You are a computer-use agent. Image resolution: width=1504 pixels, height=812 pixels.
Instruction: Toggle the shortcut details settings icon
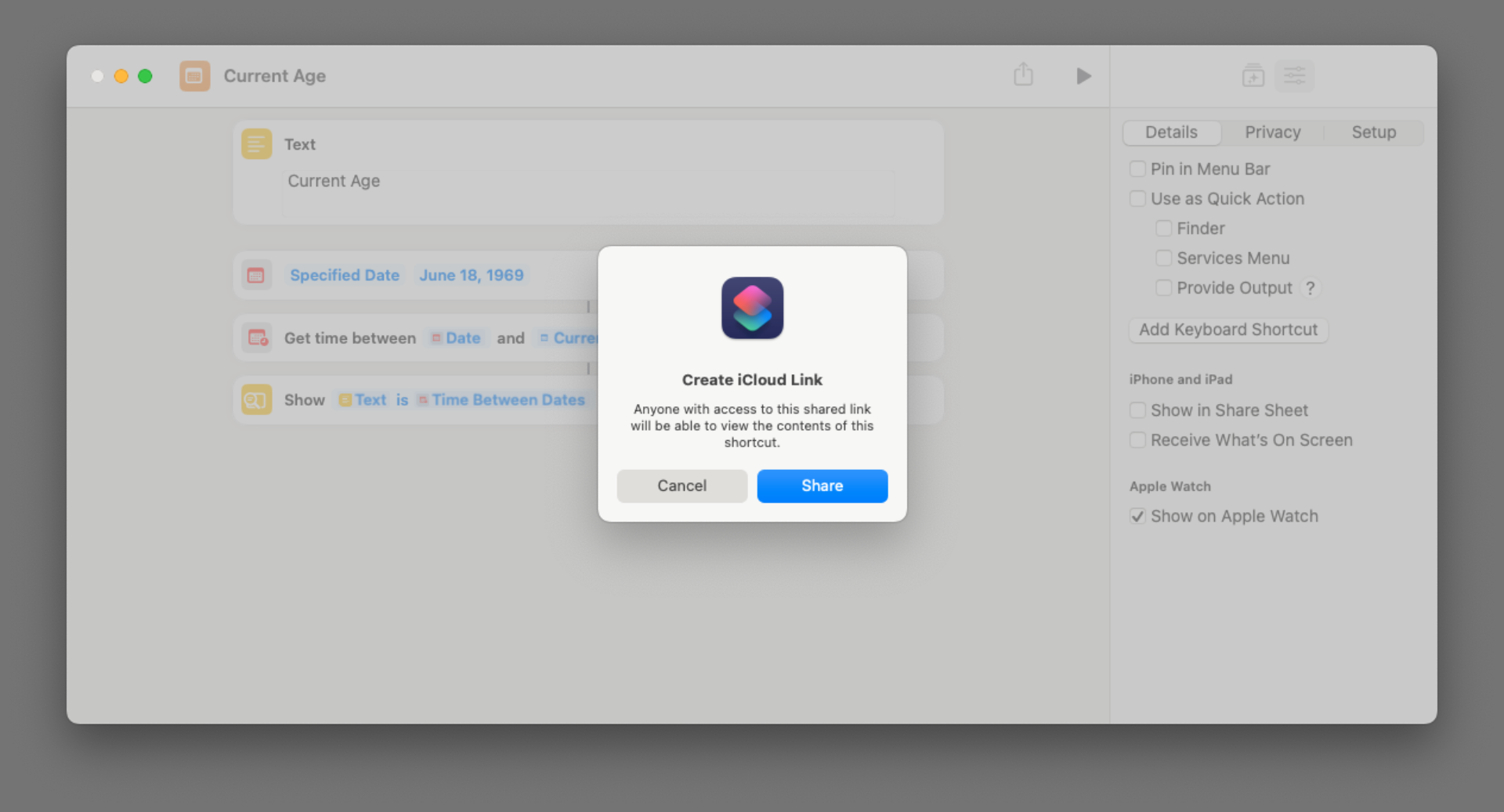coord(1295,76)
